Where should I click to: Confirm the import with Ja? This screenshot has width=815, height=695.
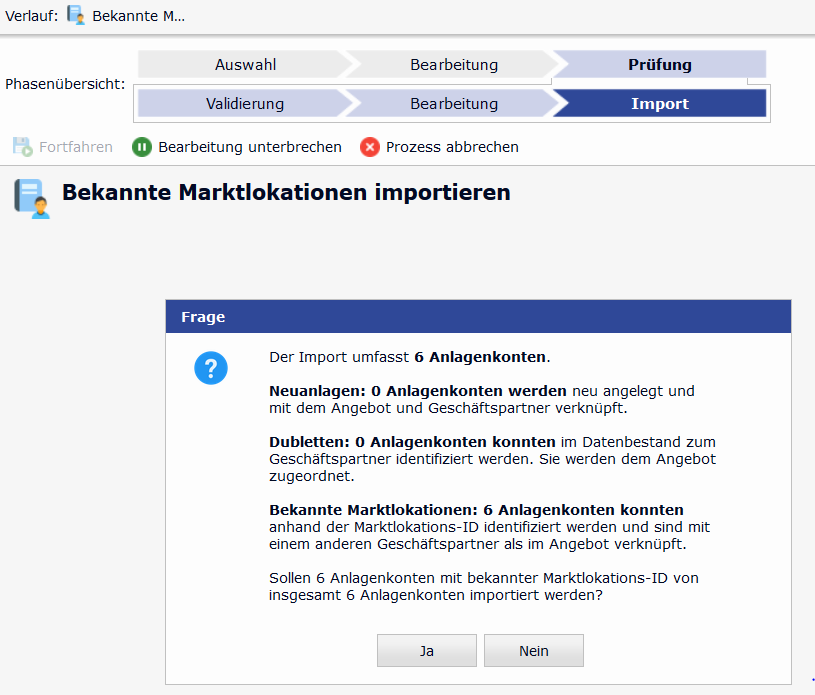point(426,651)
